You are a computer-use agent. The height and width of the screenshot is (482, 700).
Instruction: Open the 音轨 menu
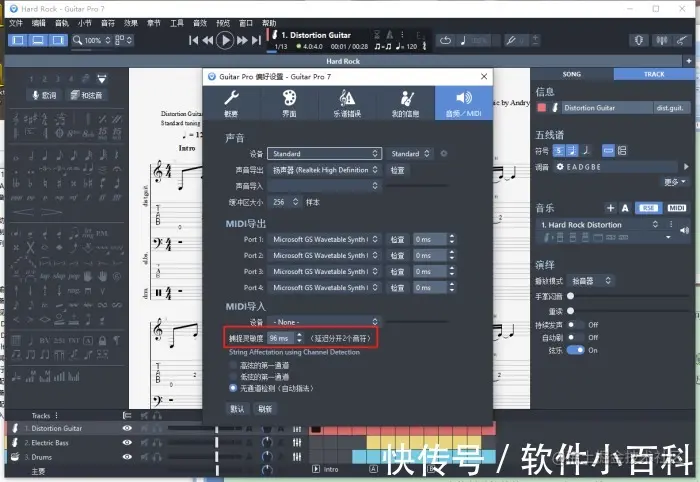click(x=62, y=23)
